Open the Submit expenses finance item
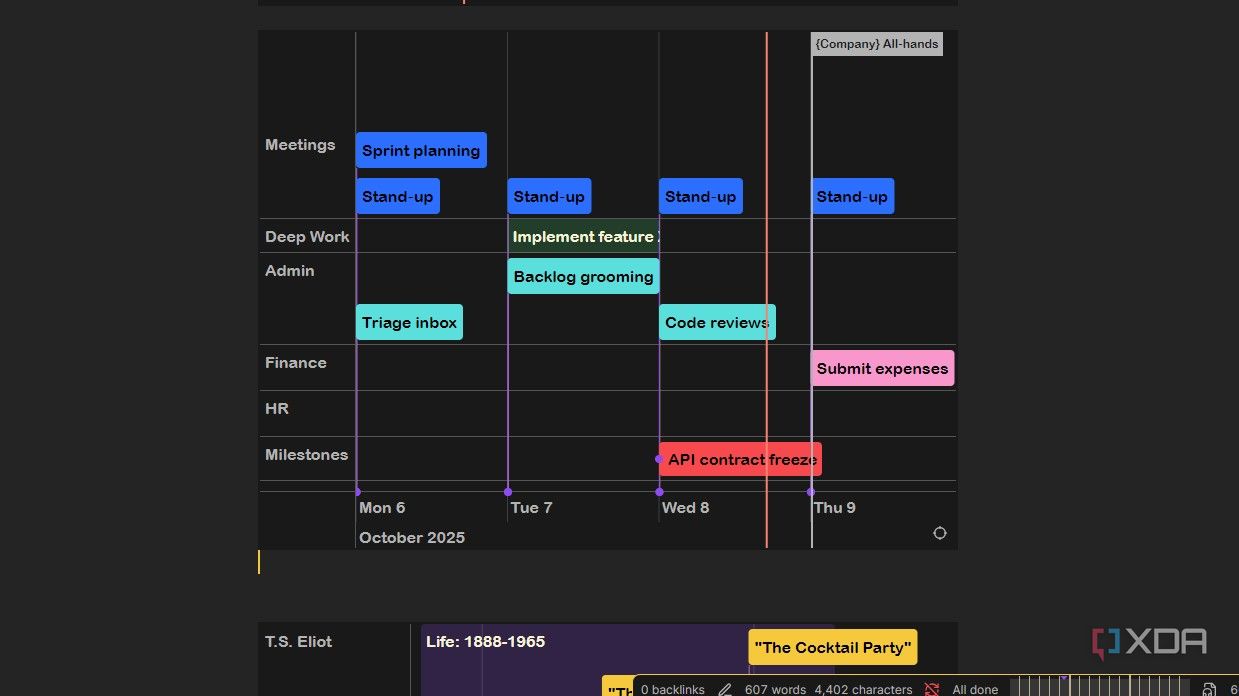The image size is (1239, 696). [x=882, y=368]
